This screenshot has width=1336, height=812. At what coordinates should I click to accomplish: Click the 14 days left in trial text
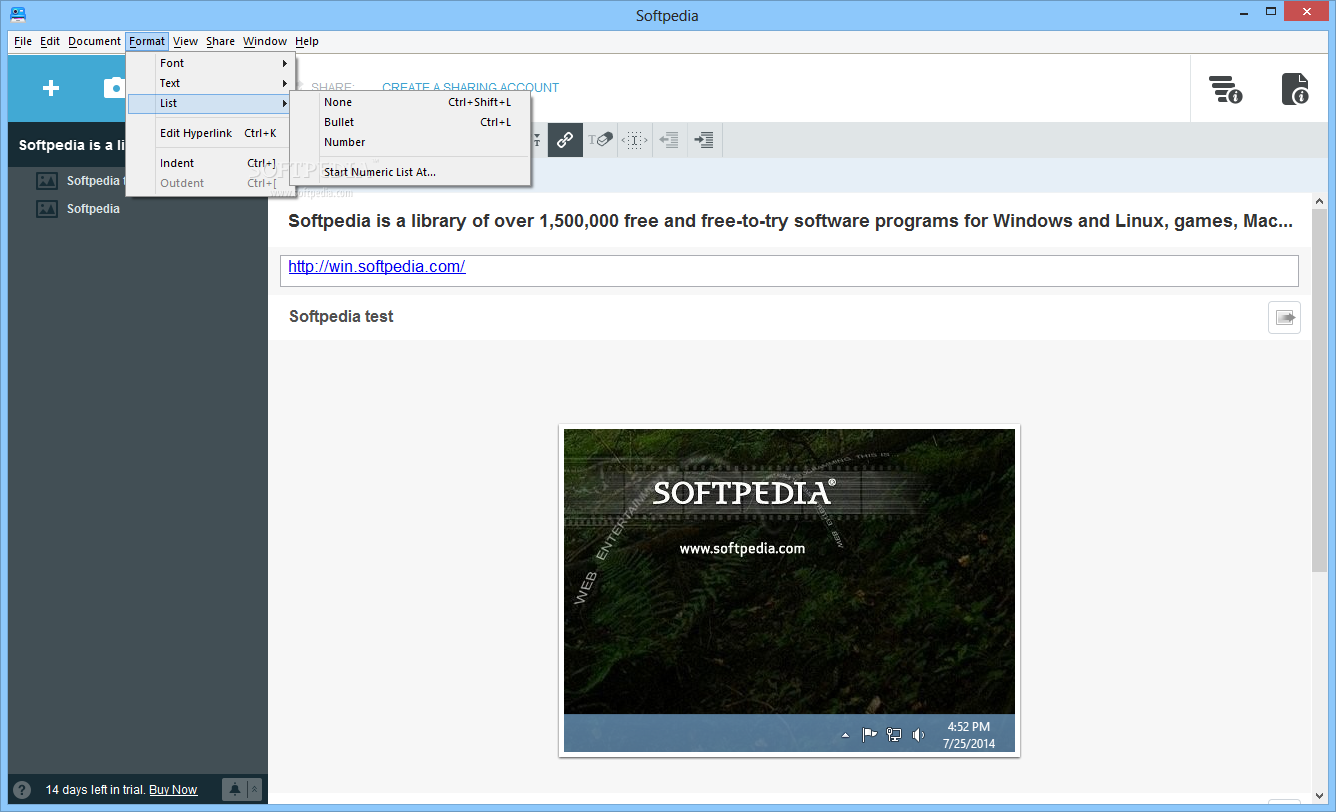pos(95,790)
